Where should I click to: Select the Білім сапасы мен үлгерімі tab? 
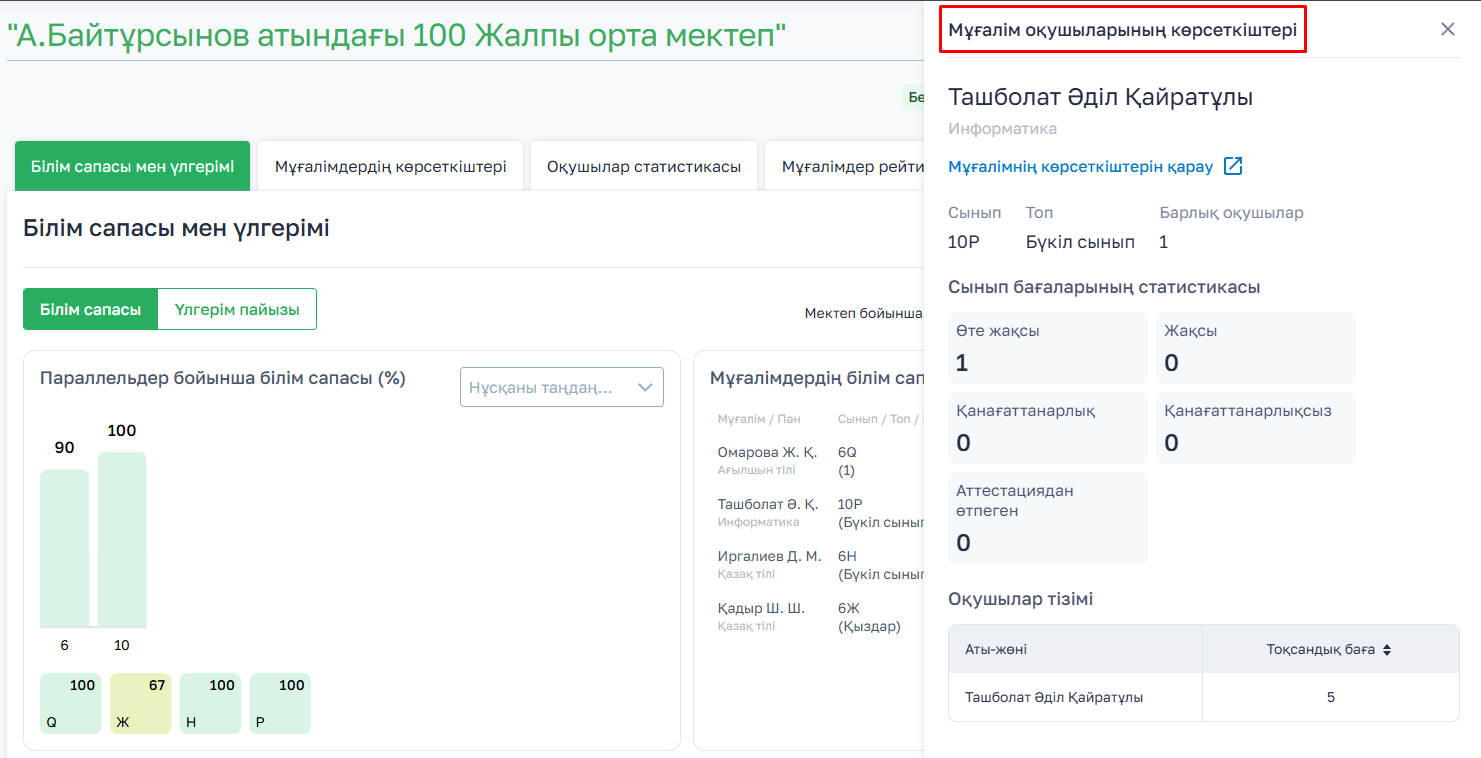click(132, 166)
